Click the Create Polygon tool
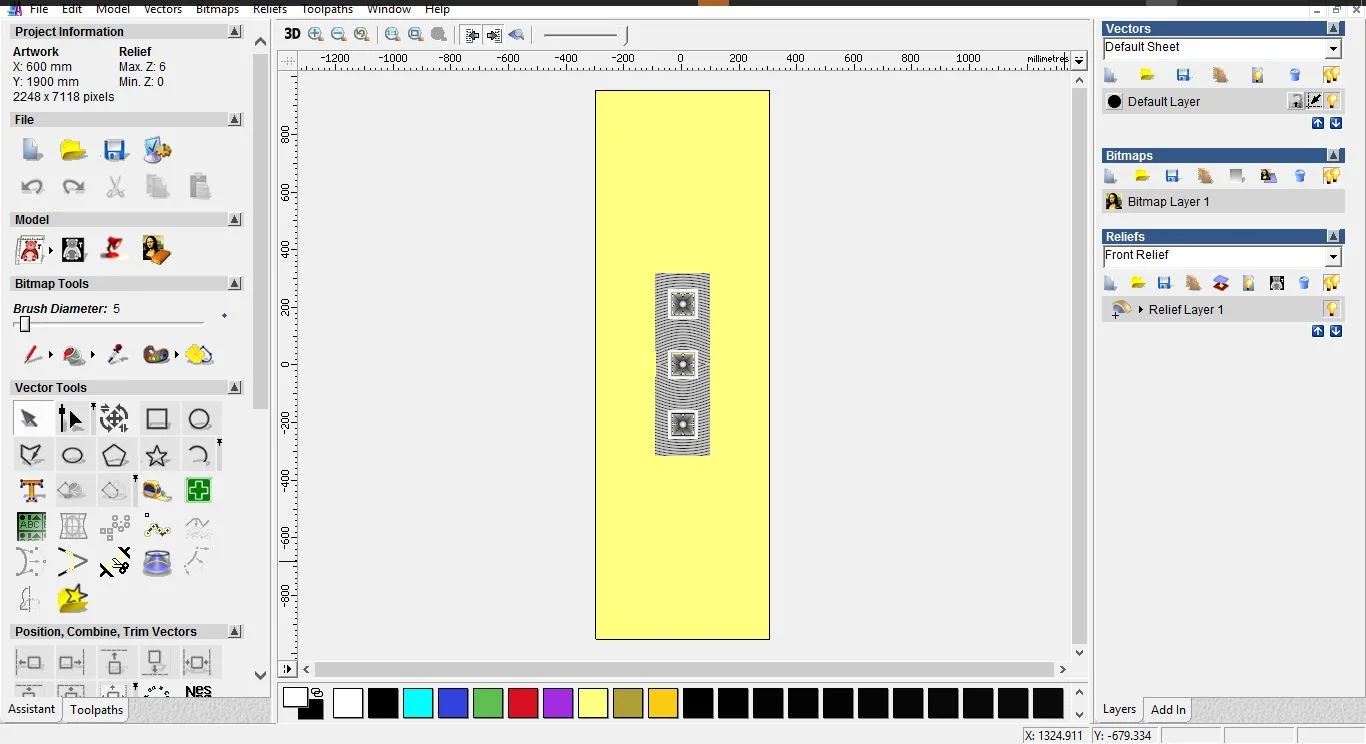The image size is (1366, 744). point(115,456)
